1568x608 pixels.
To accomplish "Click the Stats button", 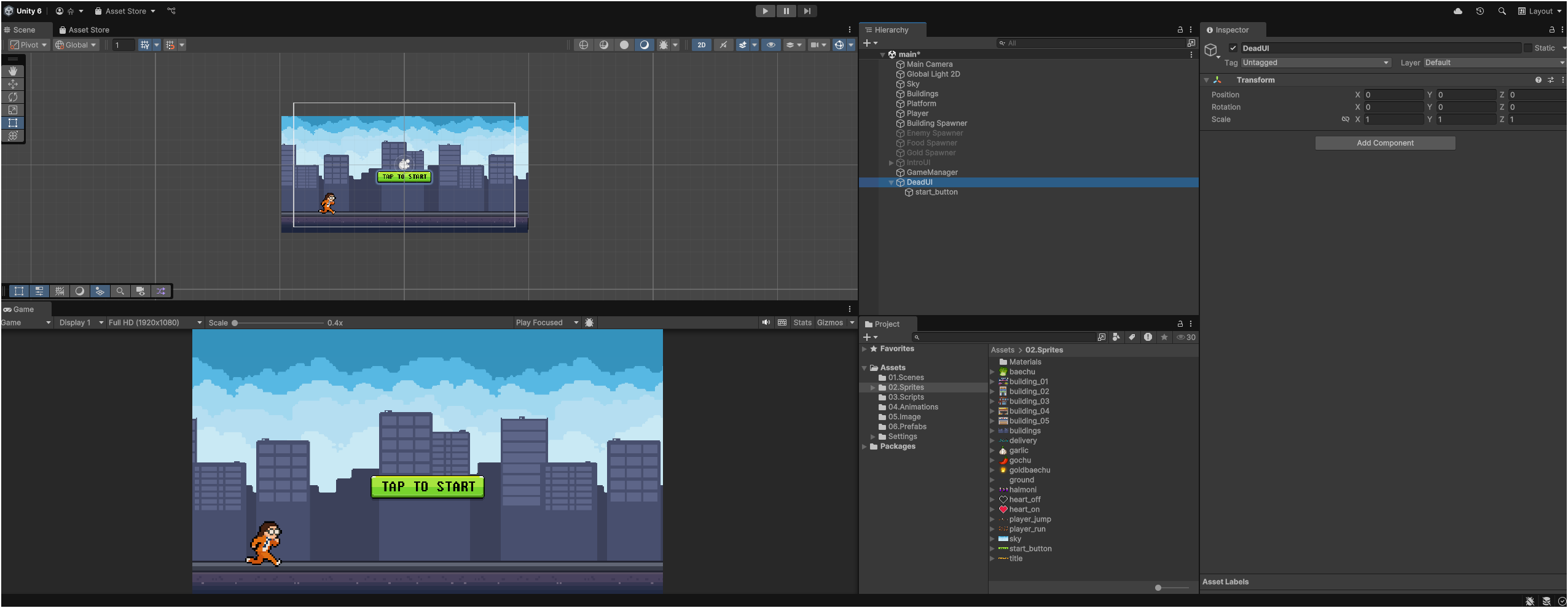I will 802,322.
